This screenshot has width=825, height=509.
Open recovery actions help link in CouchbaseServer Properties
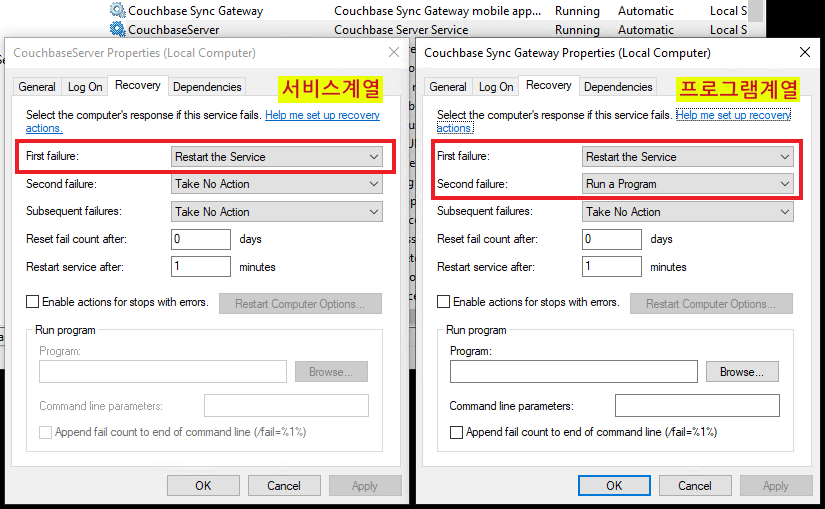(x=322, y=115)
